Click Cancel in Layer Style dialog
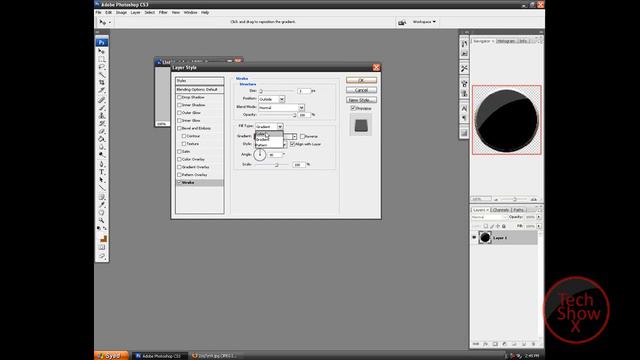640x360 pixels. [361, 90]
